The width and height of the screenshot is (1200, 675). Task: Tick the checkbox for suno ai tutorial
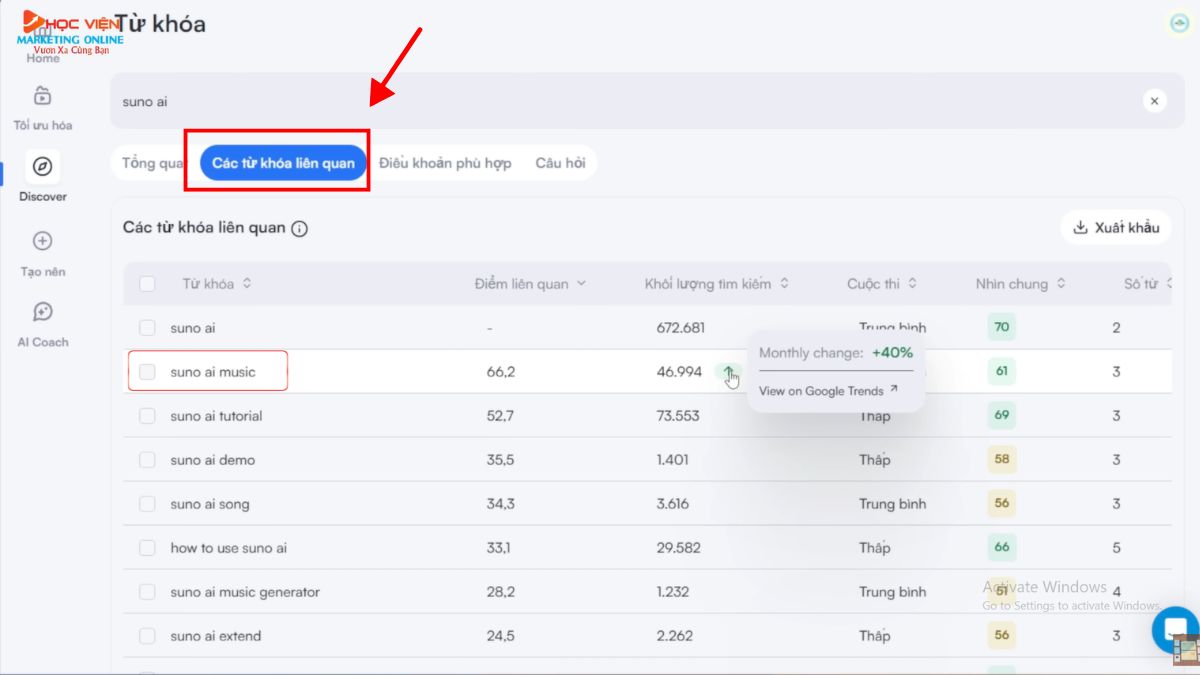tap(147, 416)
